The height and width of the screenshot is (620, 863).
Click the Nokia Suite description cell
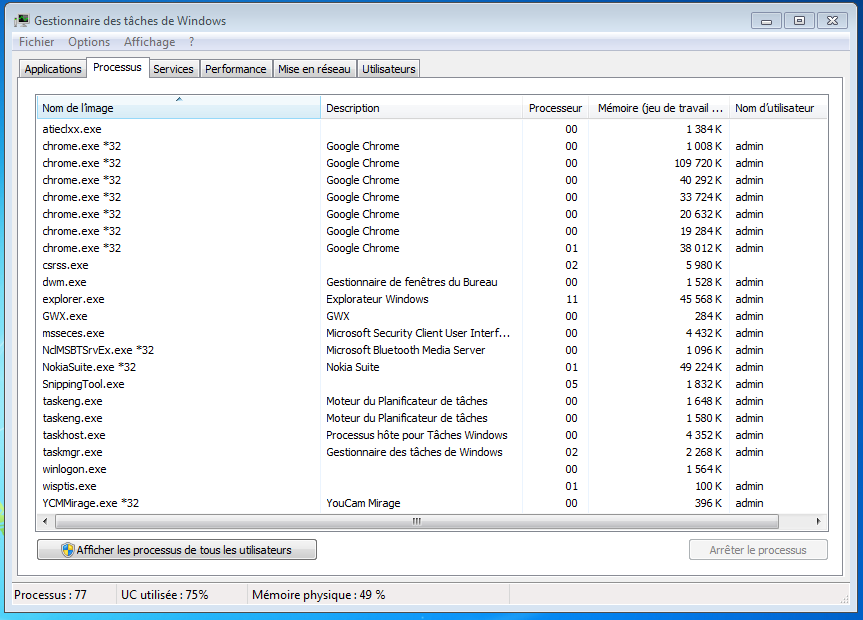coord(353,367)
